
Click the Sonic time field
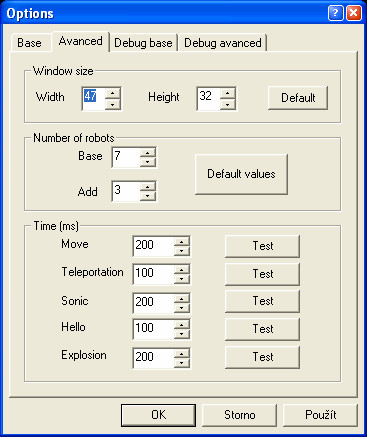point(153,303)
